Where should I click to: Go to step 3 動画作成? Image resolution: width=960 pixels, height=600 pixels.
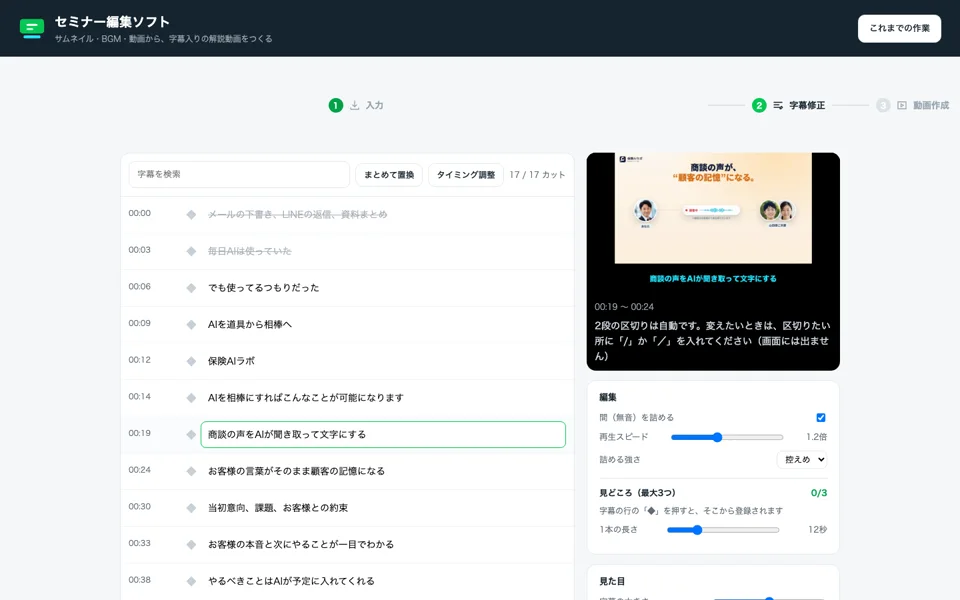point(912,105)
